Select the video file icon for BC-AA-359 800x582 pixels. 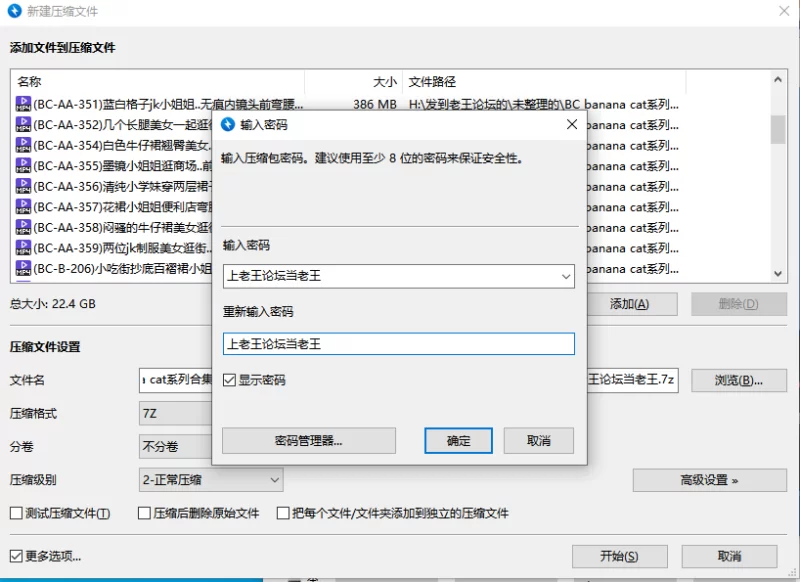(23, 248)
